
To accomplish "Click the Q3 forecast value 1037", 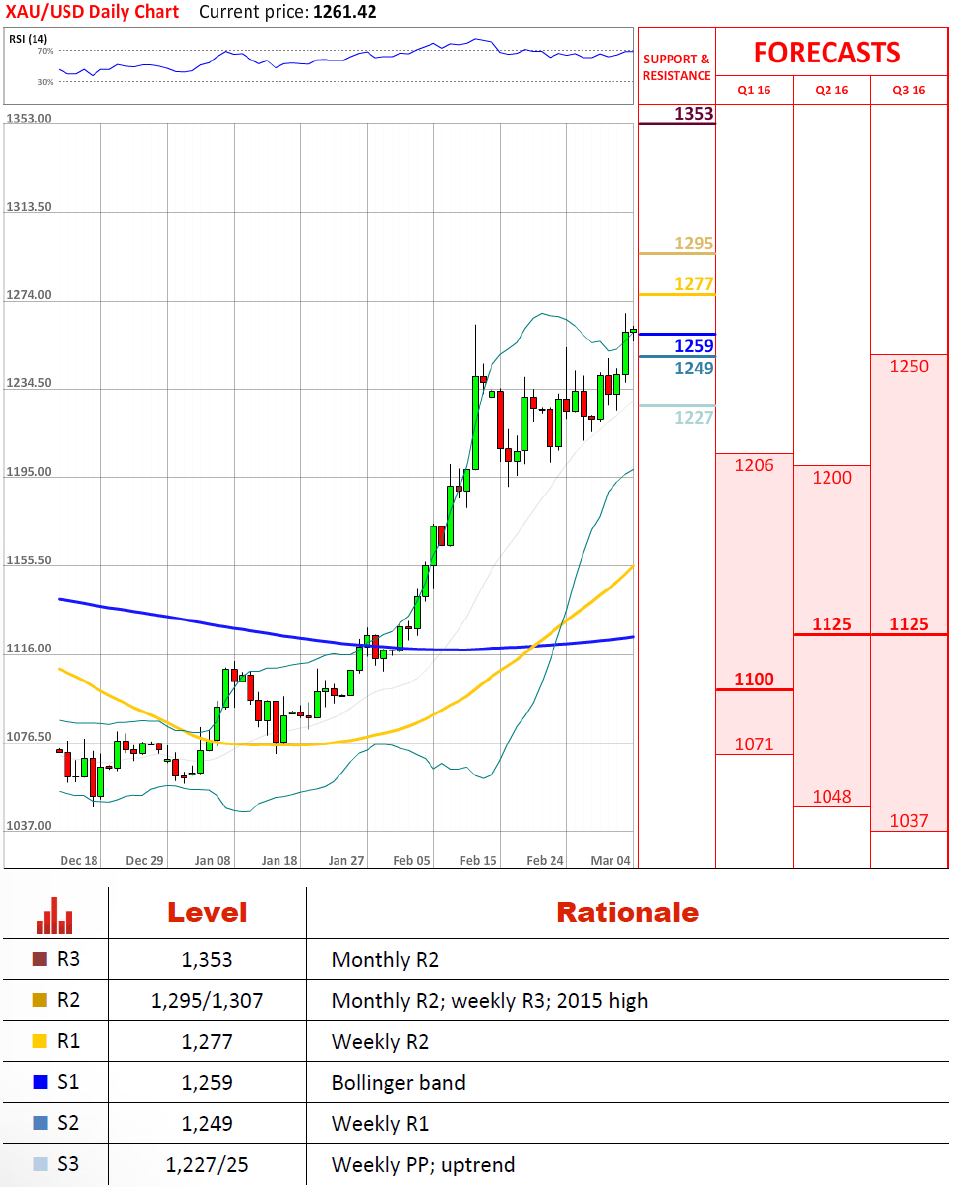I will pos(909,821).
